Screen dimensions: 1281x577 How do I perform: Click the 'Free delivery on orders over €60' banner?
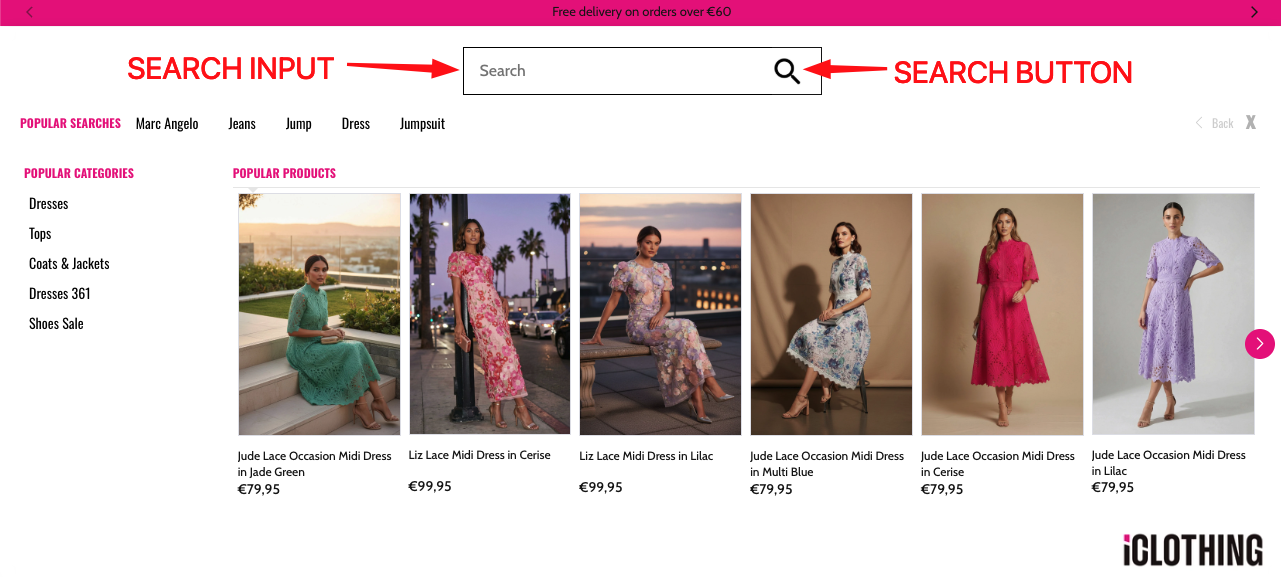(x=641, y=11)
